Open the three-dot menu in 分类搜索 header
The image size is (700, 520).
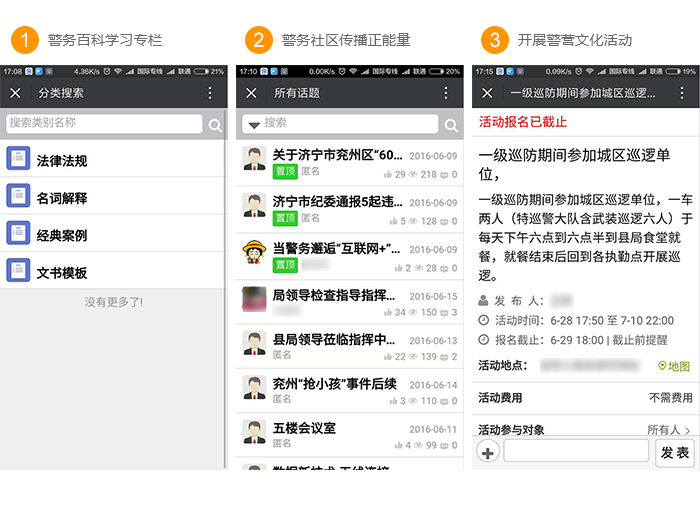[x=210, y=93]
